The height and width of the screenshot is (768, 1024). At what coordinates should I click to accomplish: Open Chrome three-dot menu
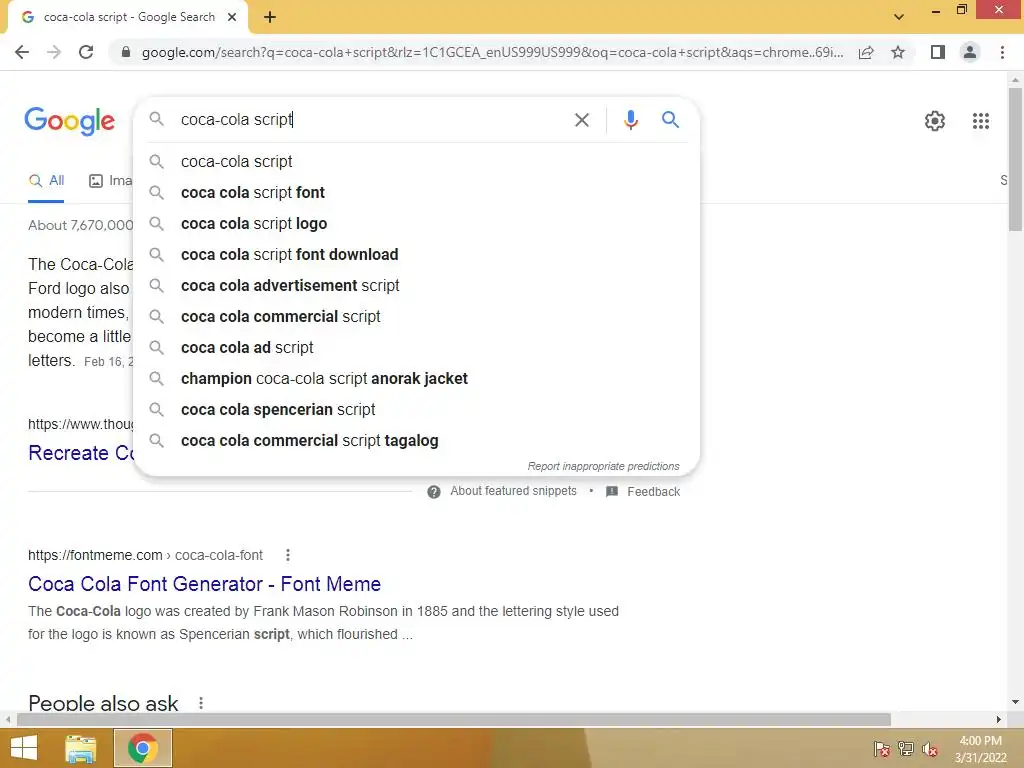(1002, 52)
